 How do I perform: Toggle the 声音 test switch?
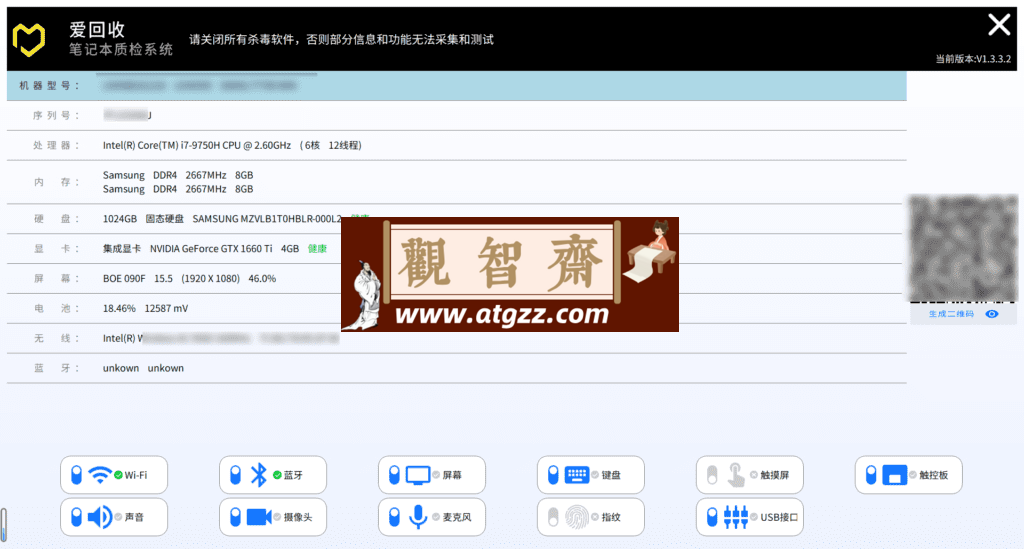[76, 517]
